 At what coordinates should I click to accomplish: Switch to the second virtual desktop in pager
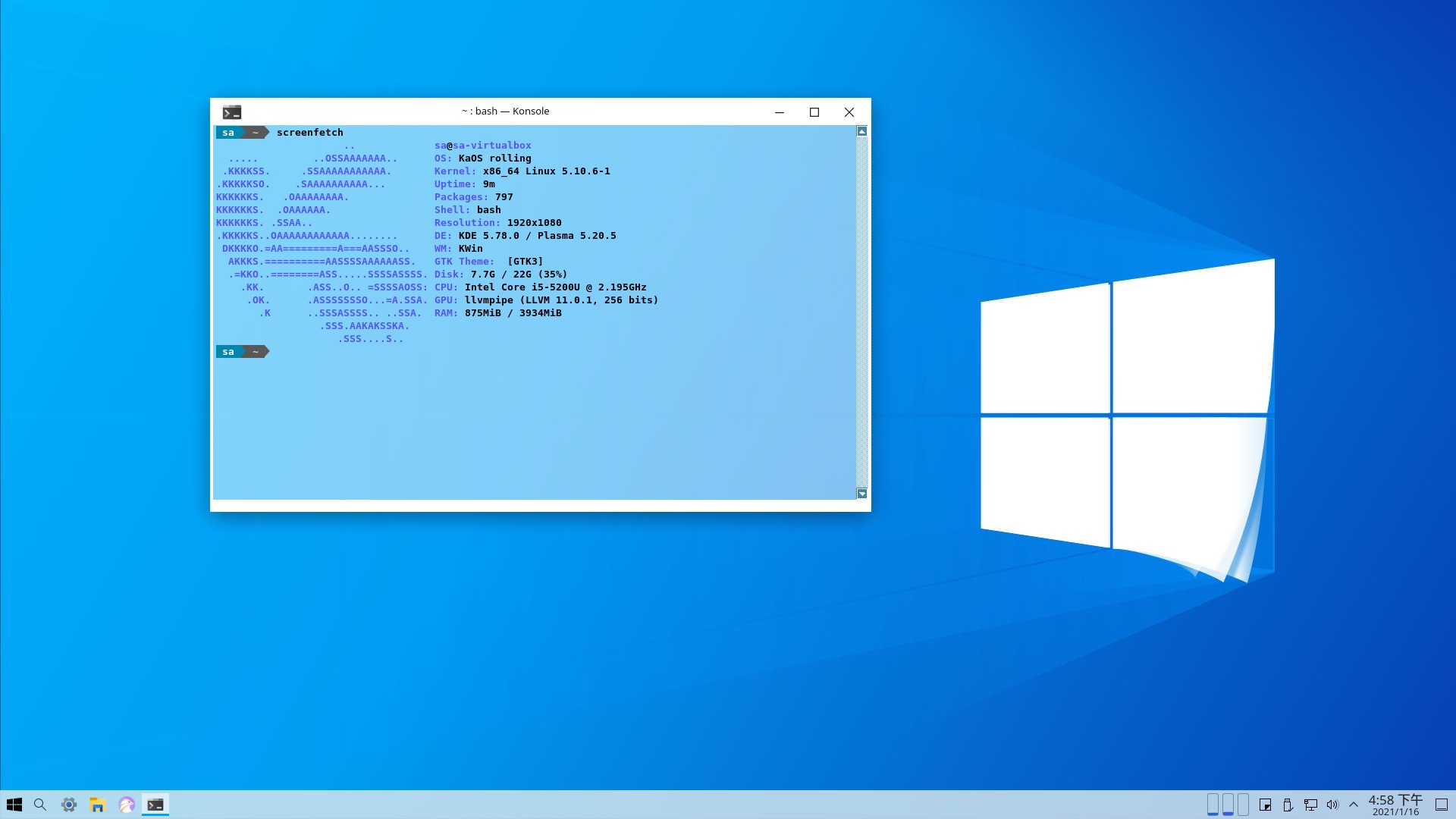click(1228, 804)
